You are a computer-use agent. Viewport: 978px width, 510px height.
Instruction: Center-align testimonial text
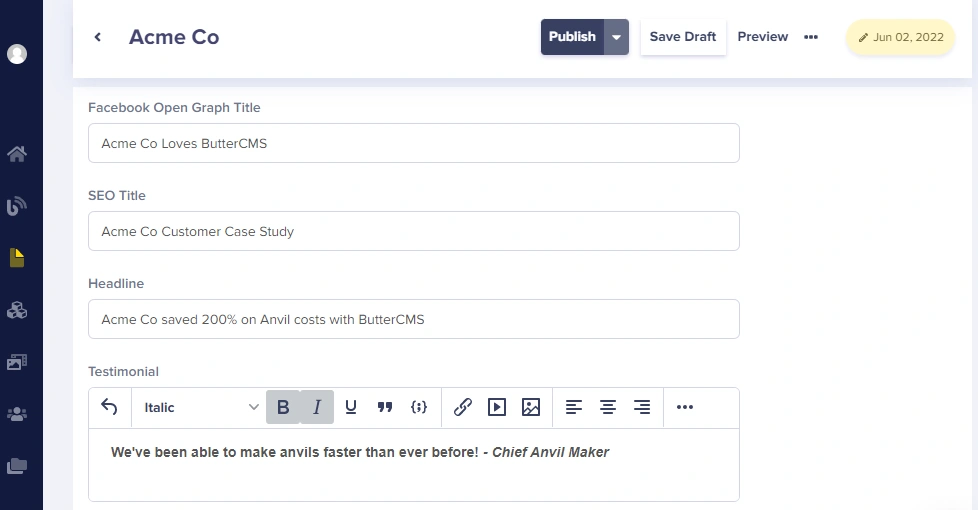[608, 407]
